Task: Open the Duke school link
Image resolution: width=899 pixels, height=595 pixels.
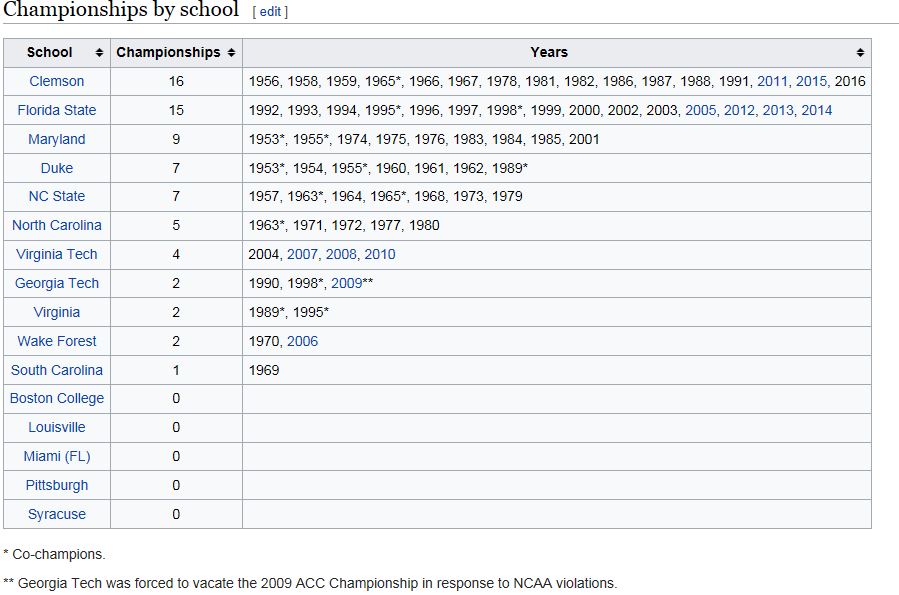Action: [x=57, y=168]
